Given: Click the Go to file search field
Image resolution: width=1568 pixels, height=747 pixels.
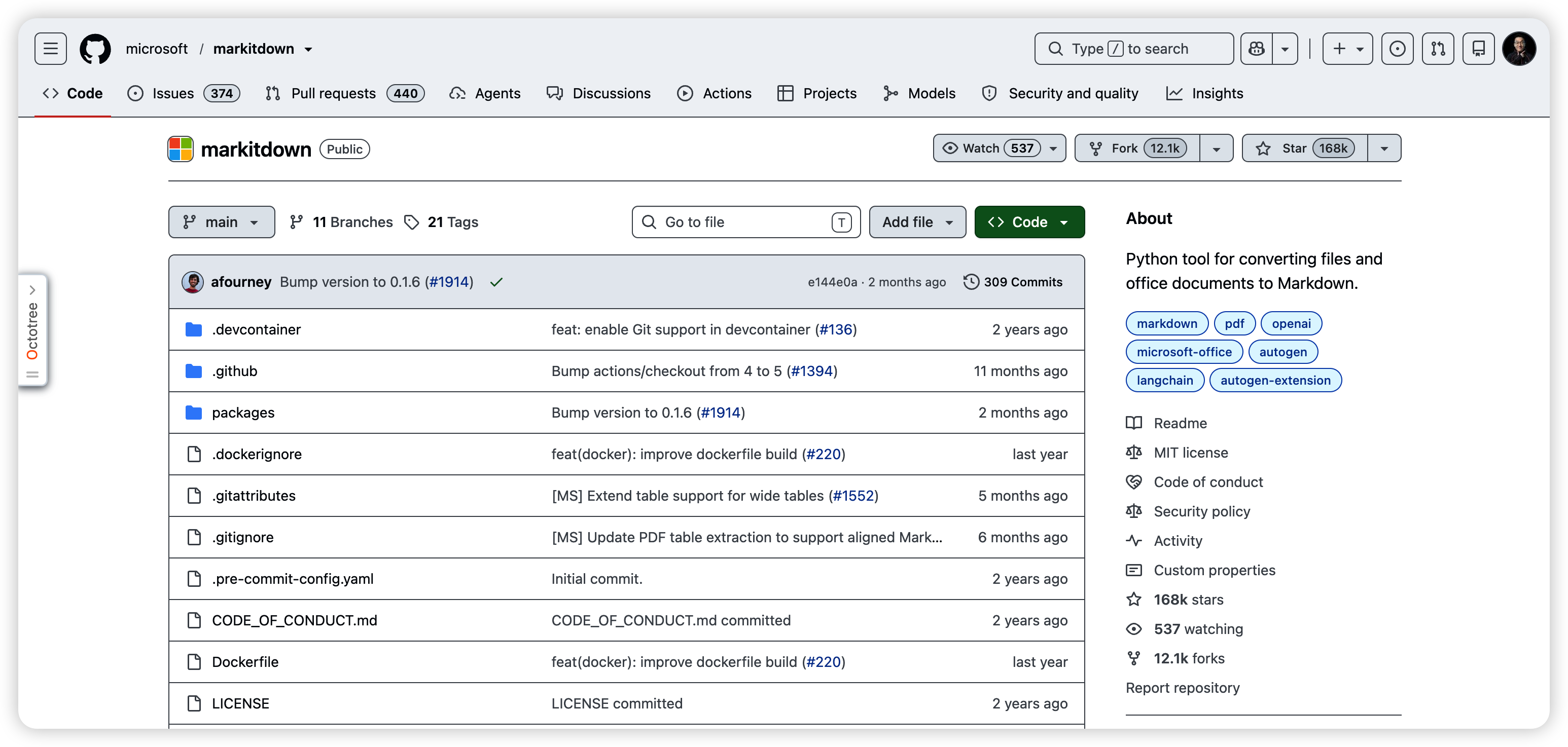Looking at the screenshot, I should click(745, 222).
